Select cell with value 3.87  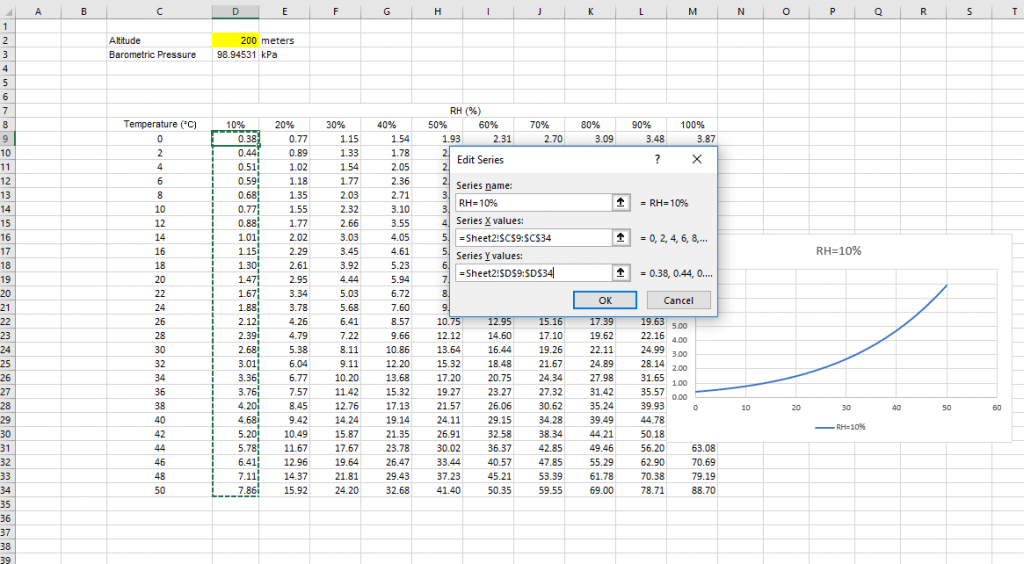pyautogui.click(x=692, y=138)
